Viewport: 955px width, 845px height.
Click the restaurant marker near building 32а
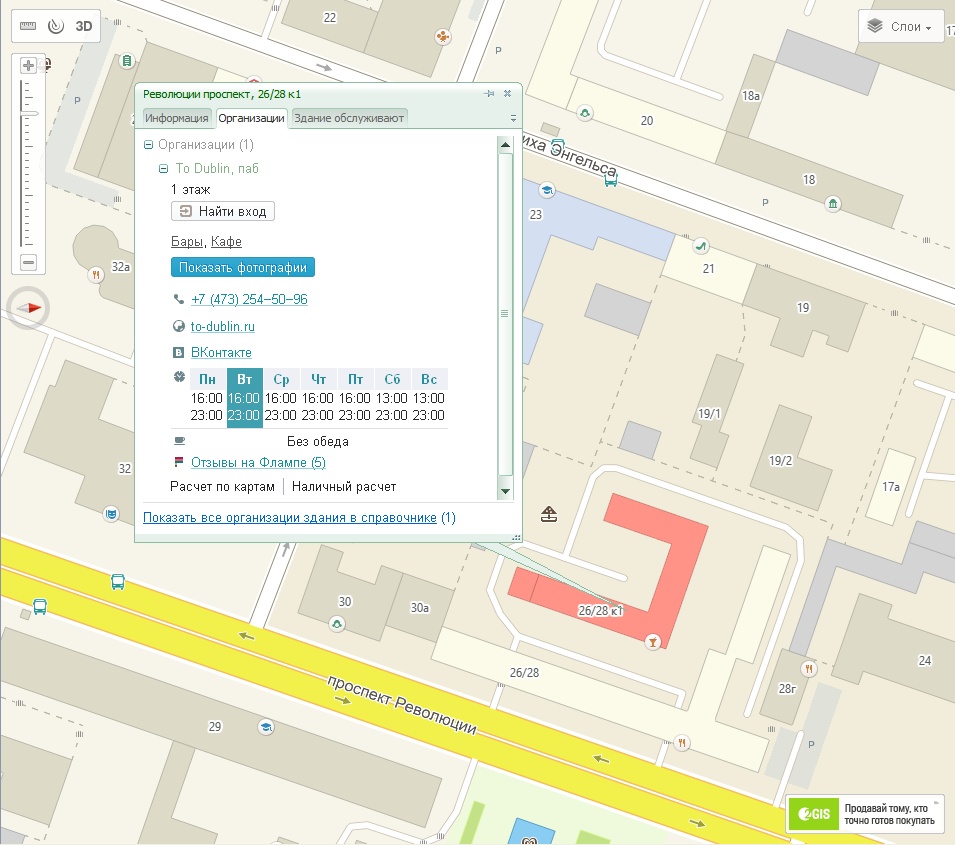pyautogui.click(x=96, y=275)
